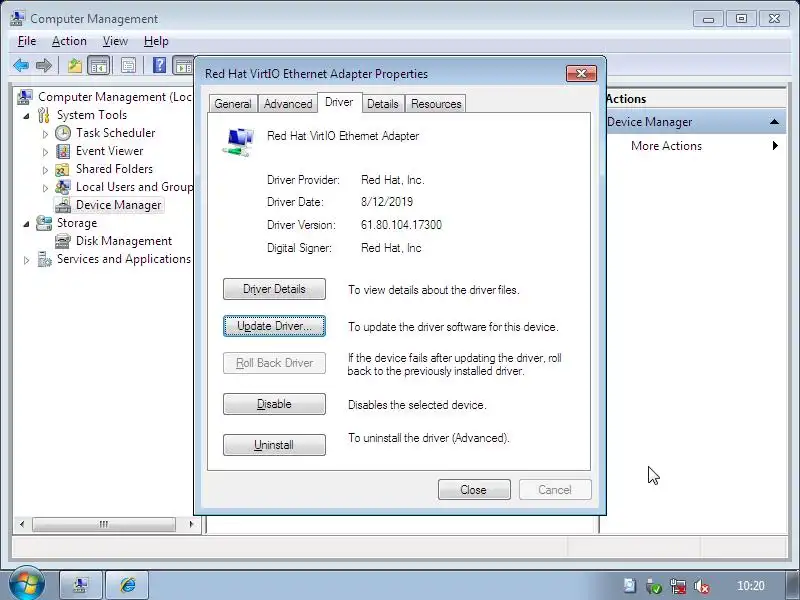Open the File menu

(27, 41)
